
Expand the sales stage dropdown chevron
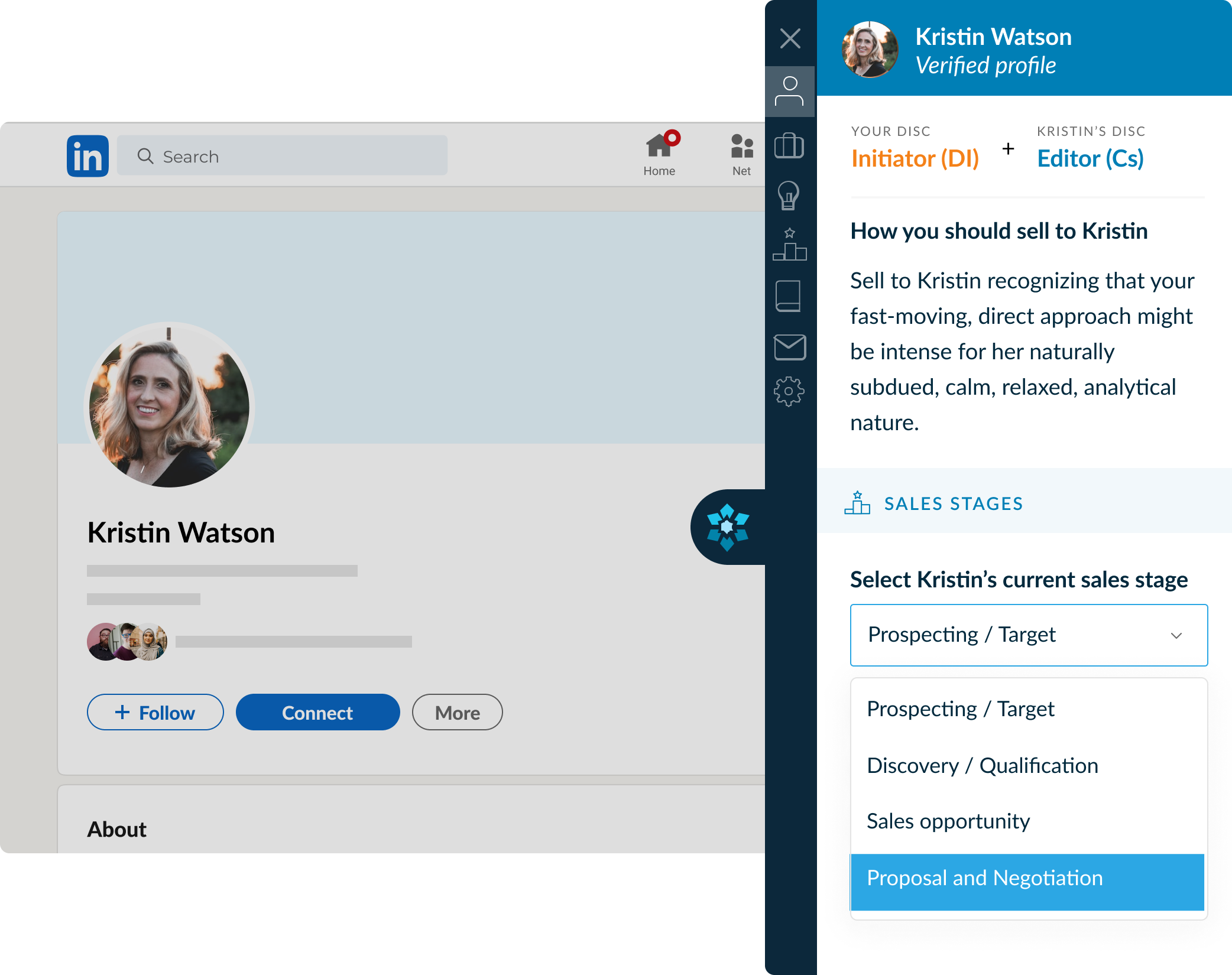pos(1176,635)
